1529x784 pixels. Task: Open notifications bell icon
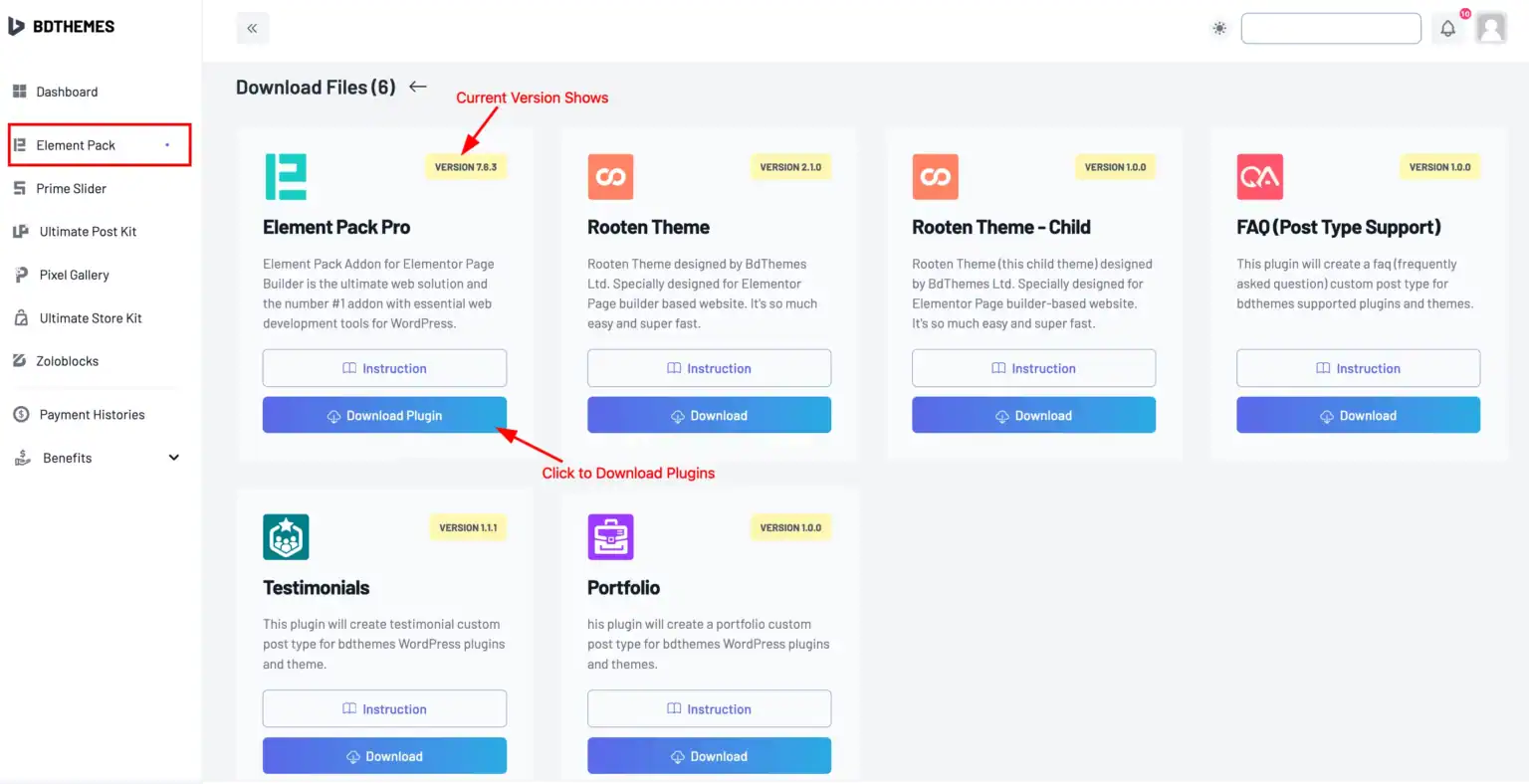pyautogui.click(x=1448, y=29)
